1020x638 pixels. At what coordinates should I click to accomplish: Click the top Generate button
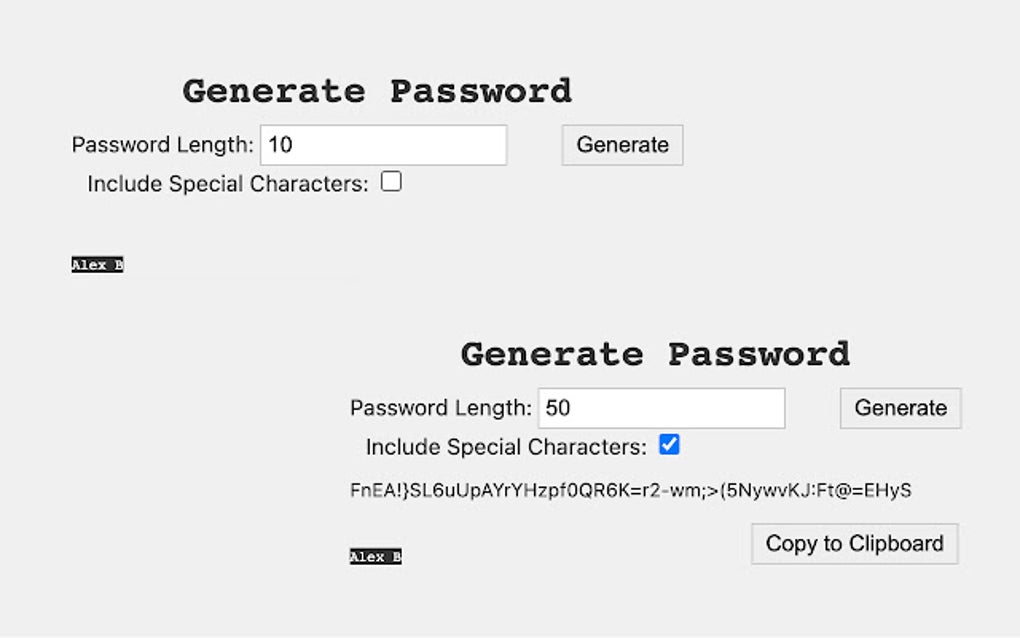point(621,145)
